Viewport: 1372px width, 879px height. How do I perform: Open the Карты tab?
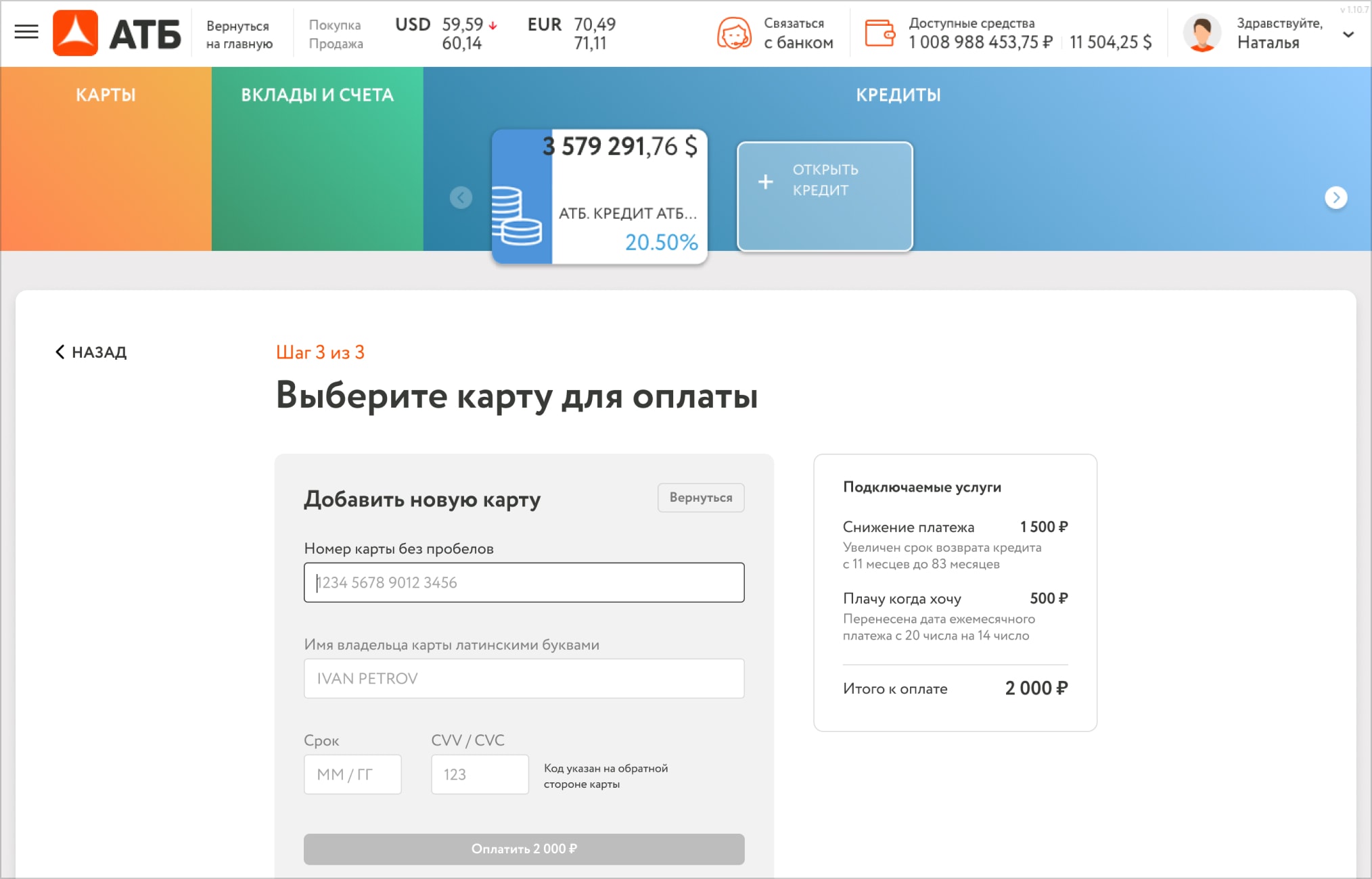(x=106, y=95)
